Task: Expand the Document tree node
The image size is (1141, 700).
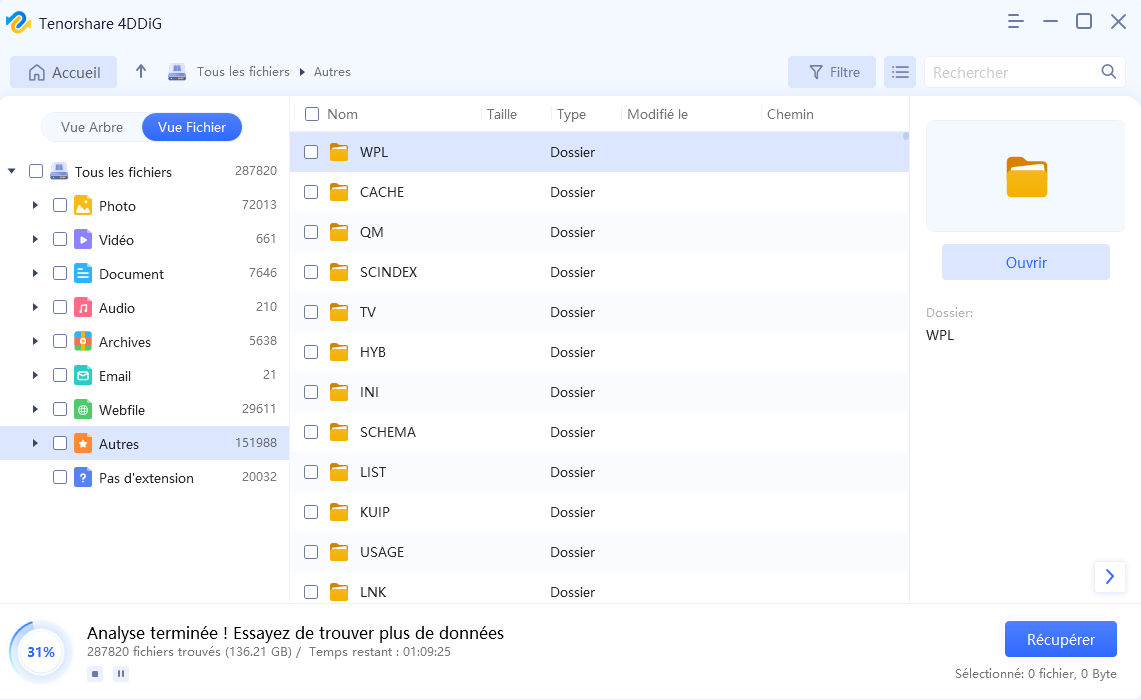Action: point(35,274)
